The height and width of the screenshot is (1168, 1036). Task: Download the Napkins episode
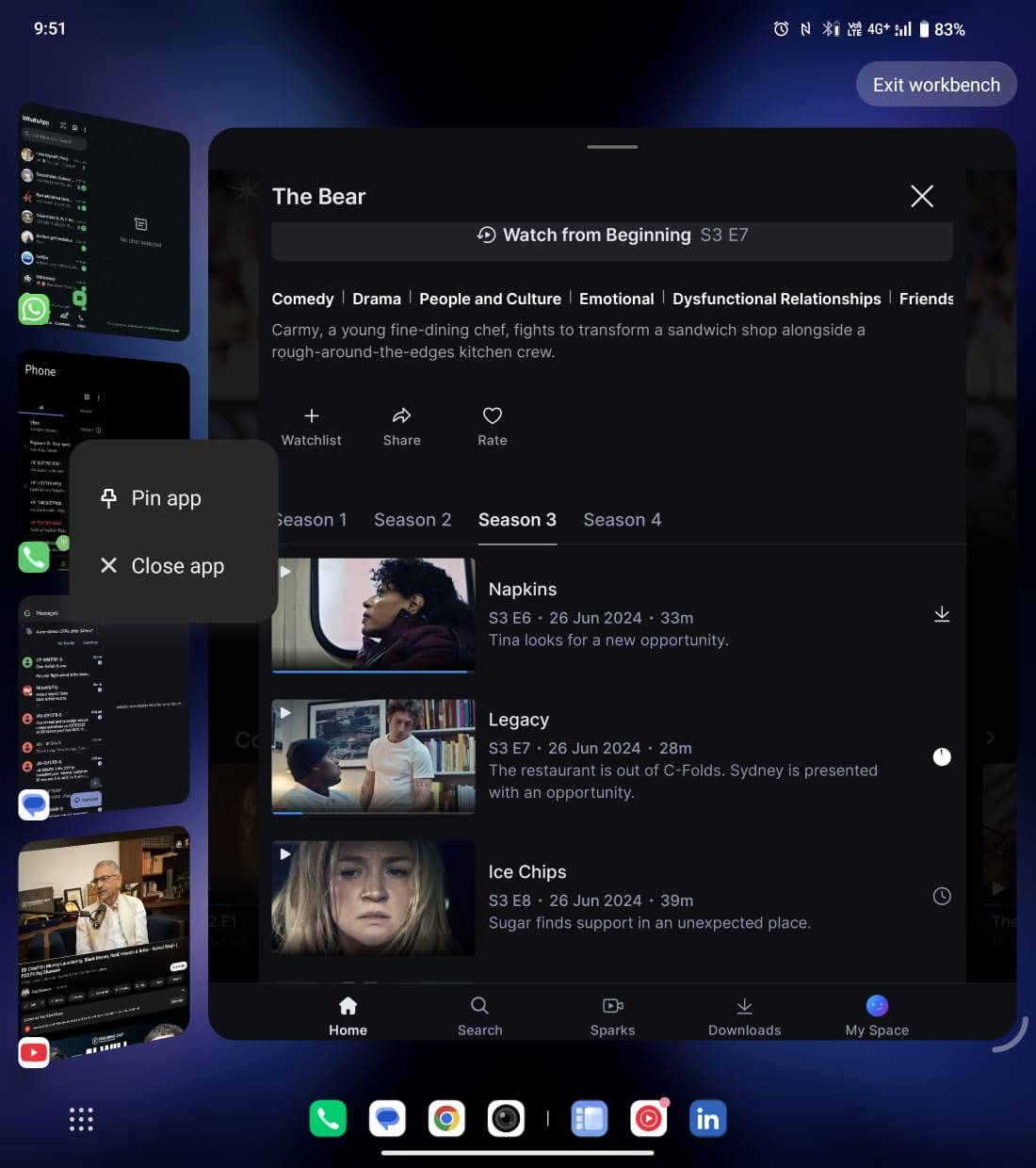(x=942, y=614)
